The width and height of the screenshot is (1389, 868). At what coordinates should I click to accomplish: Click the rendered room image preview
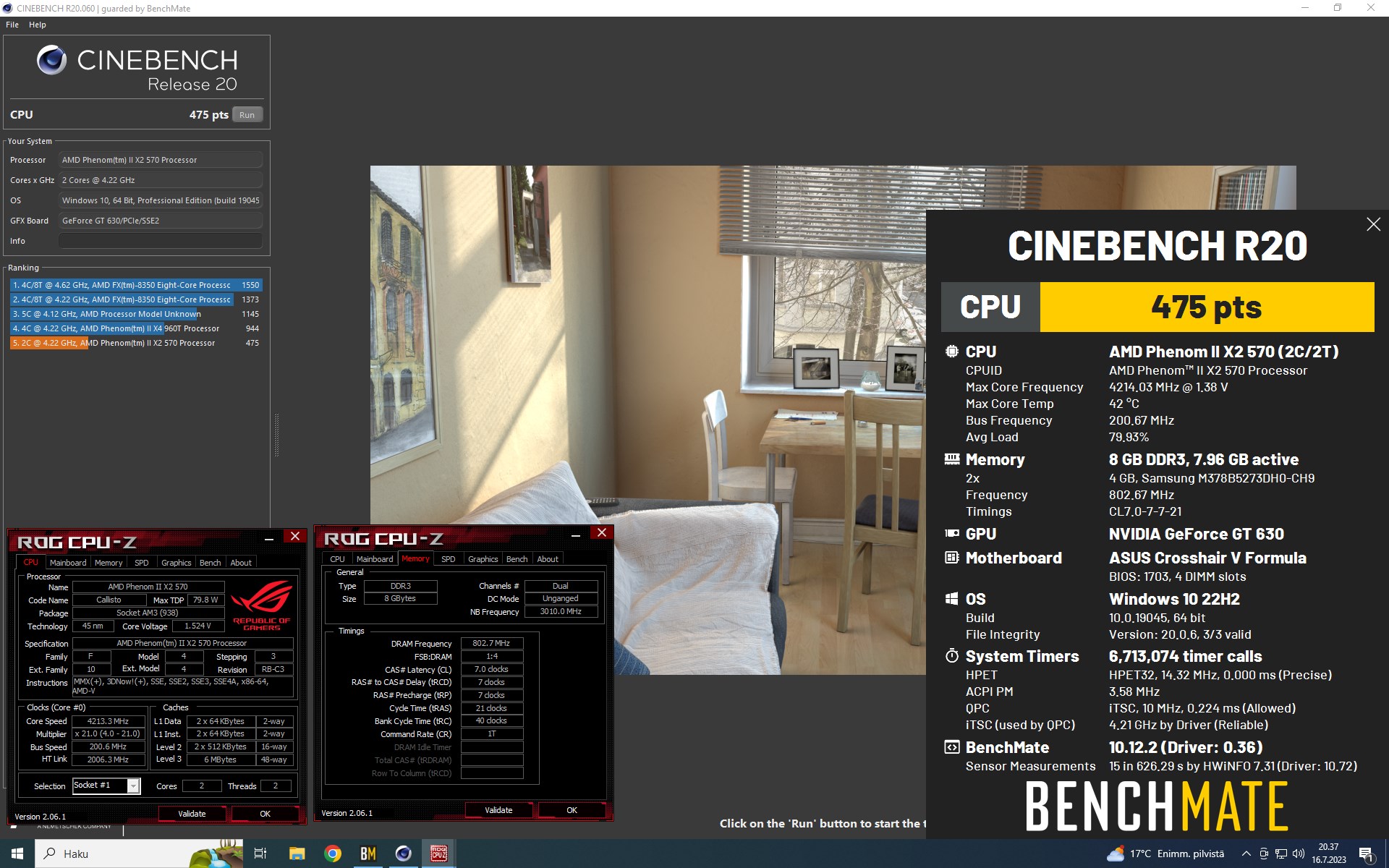pyautogui.click(x=647, y=420)
